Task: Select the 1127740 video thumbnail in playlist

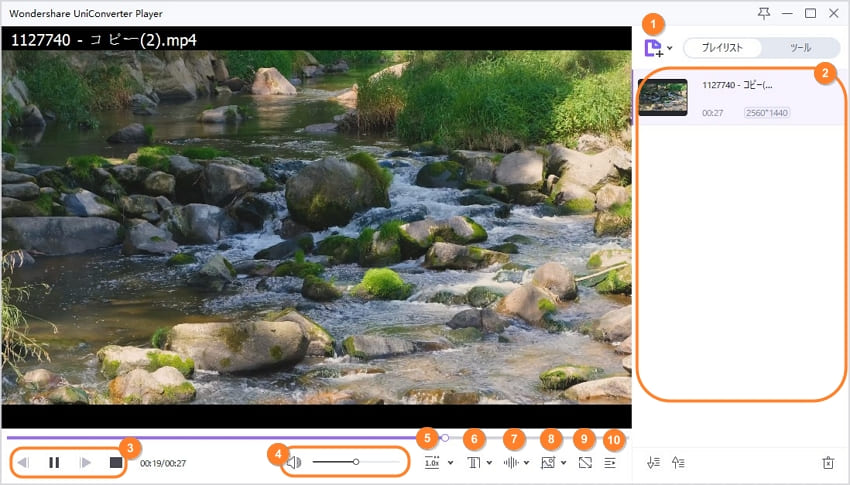Action: pos(662,97)
